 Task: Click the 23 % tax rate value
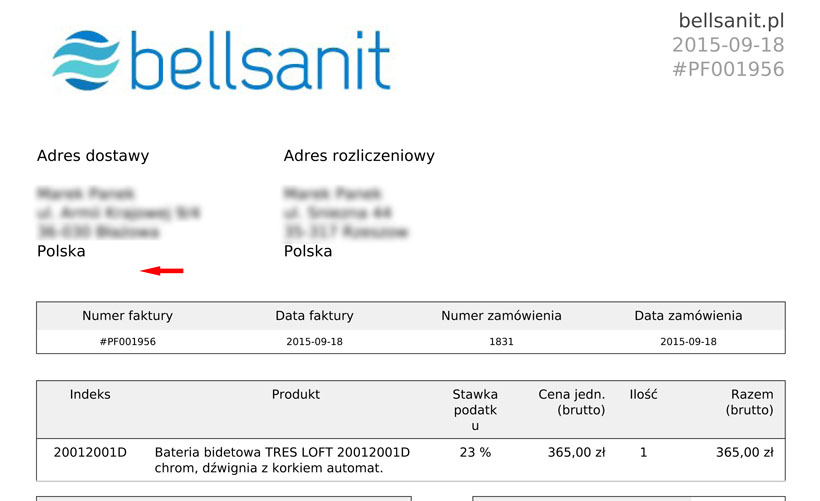pos(475,452)
